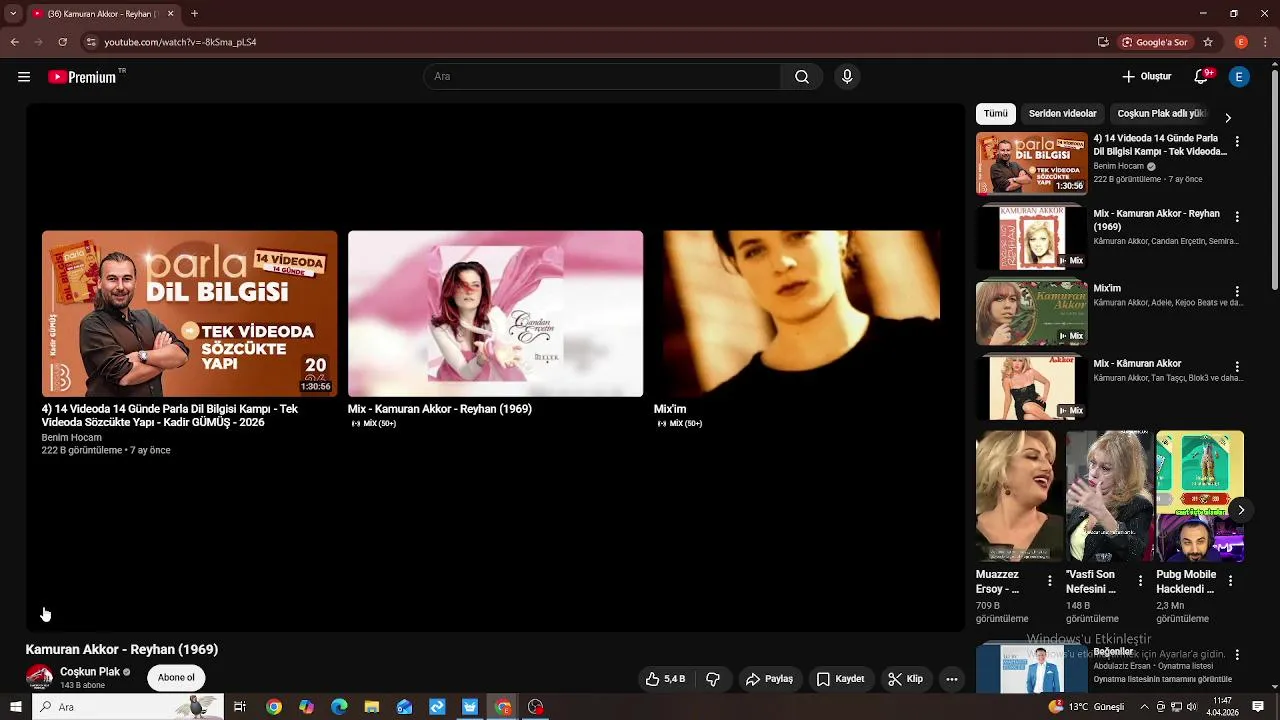Open YouTube notifications bell
This screenshot has width=1280, height=720.
coord(1201,77)
